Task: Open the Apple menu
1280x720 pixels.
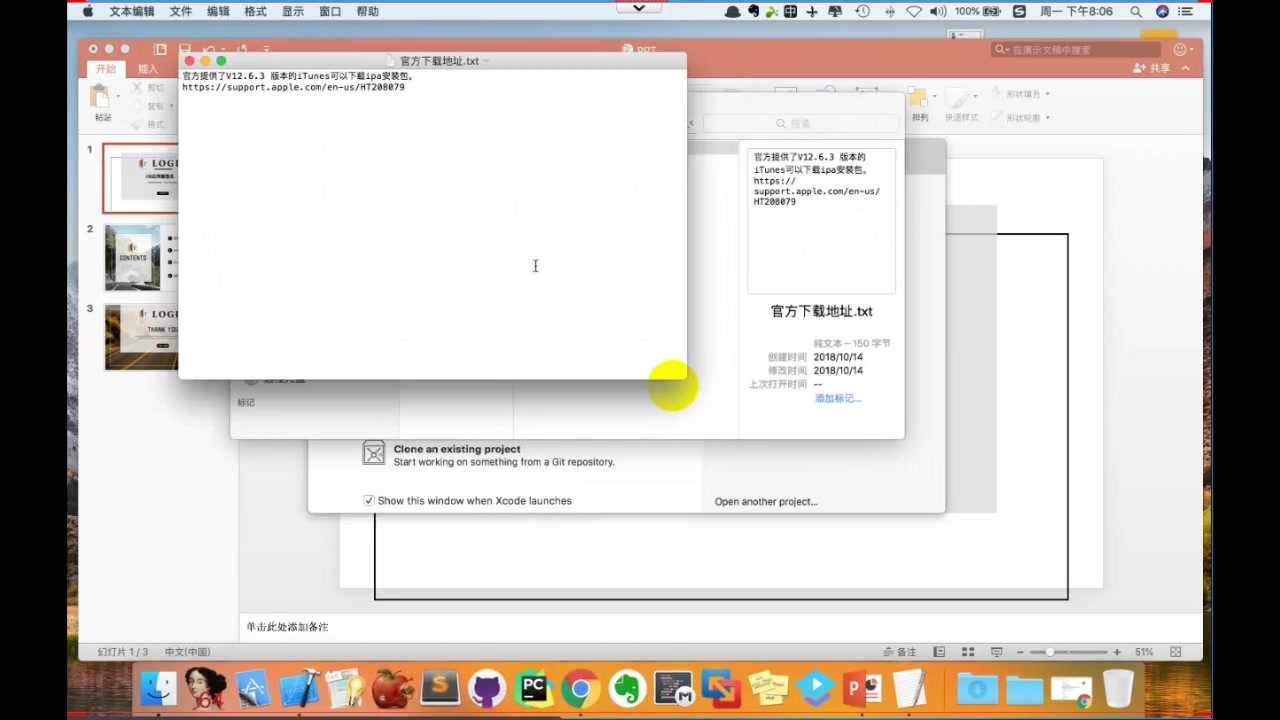Action: [x=88, y=11]
